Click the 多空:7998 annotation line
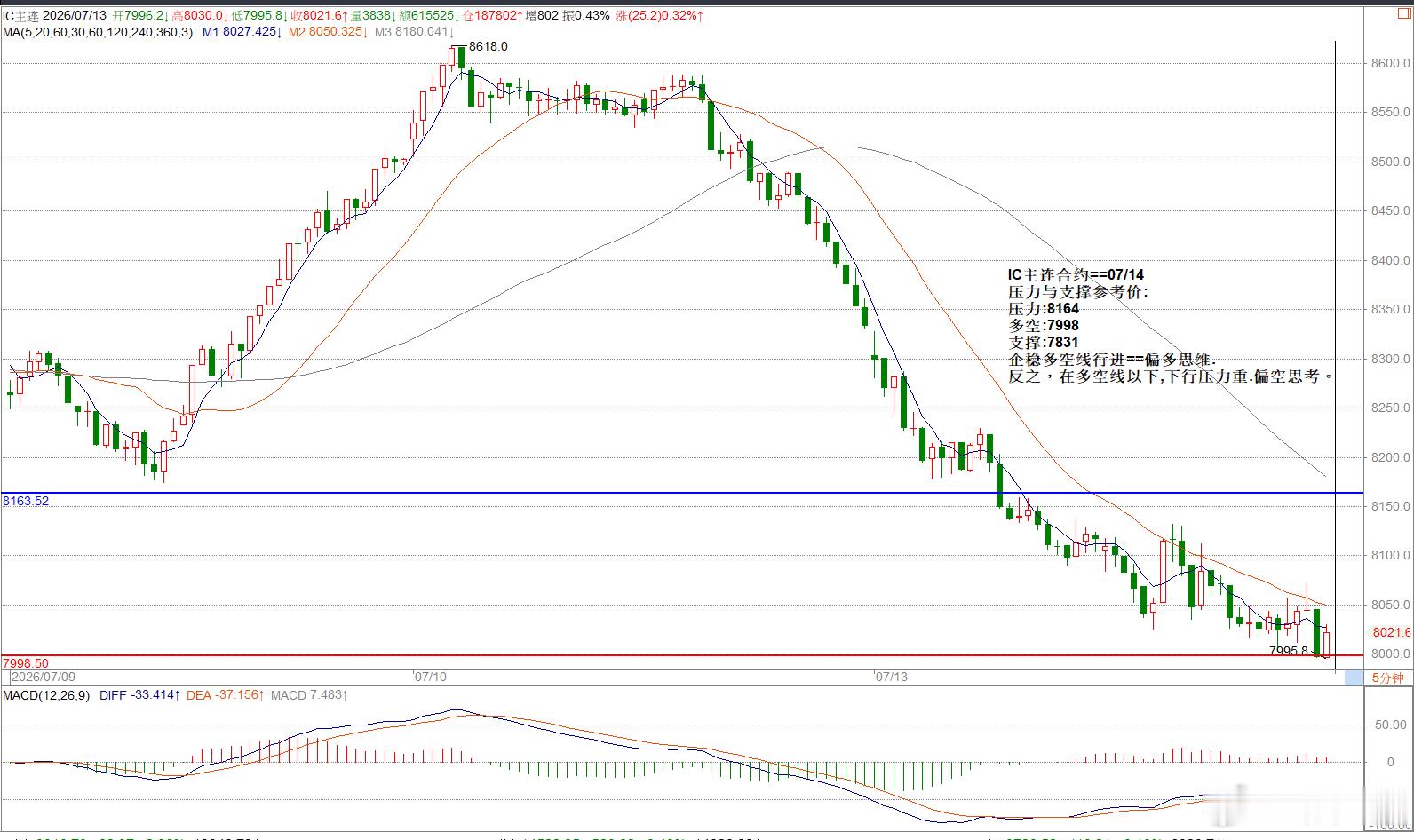 coord(1044,326)
